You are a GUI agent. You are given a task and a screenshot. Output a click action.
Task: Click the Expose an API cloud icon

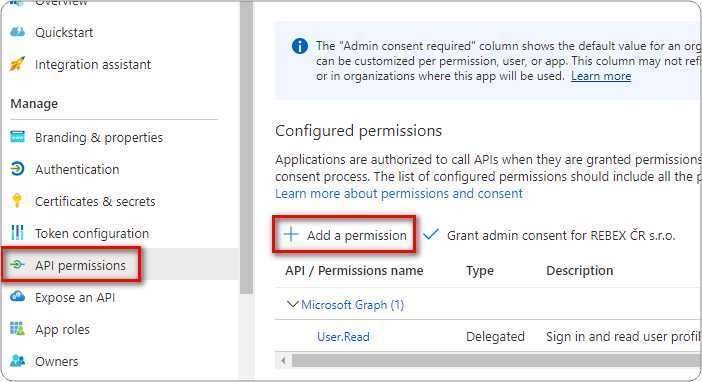pyautogui.click(x=17, y=296)
